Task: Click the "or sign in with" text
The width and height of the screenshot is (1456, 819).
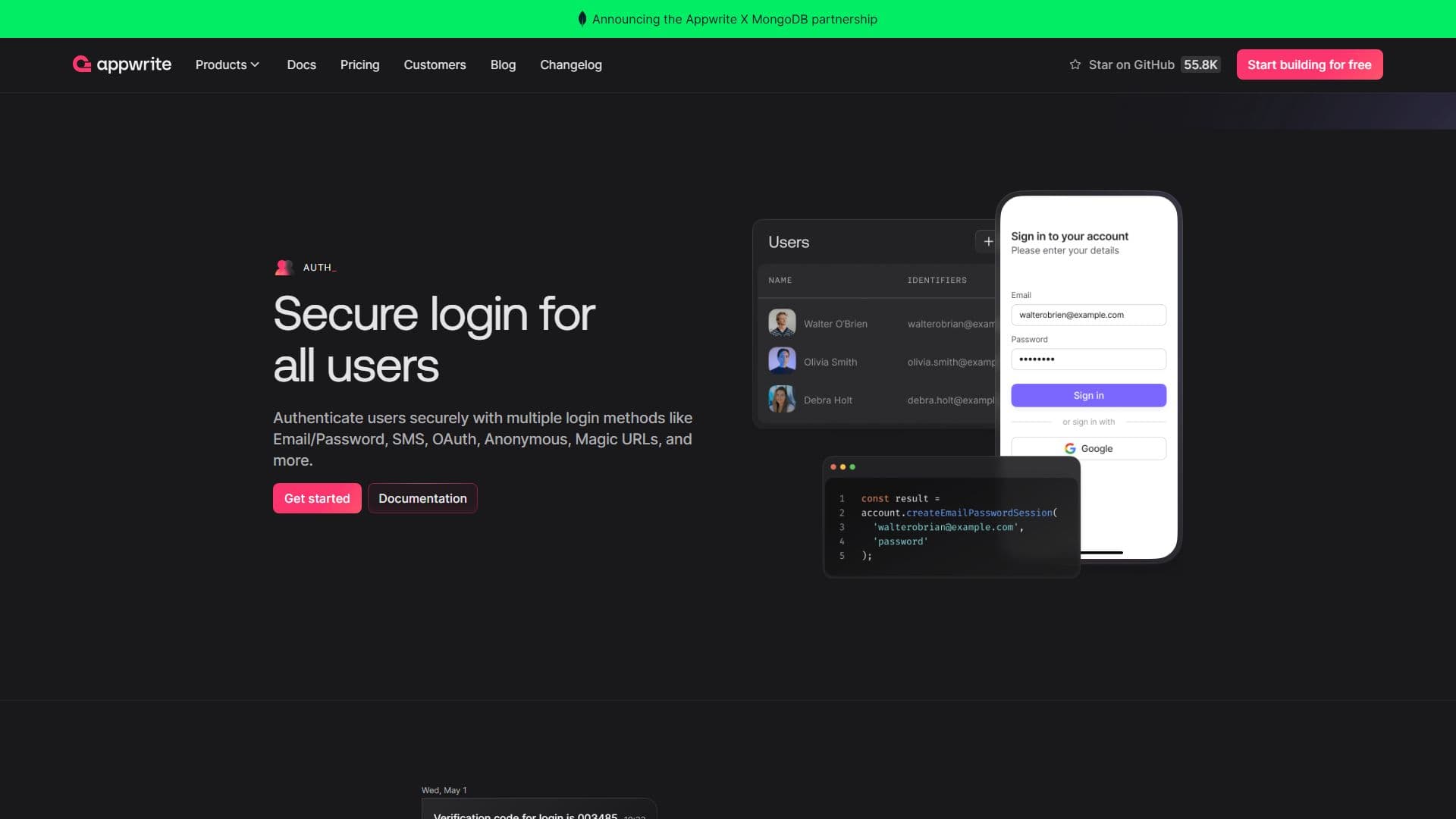Action: pos(1088,422)
